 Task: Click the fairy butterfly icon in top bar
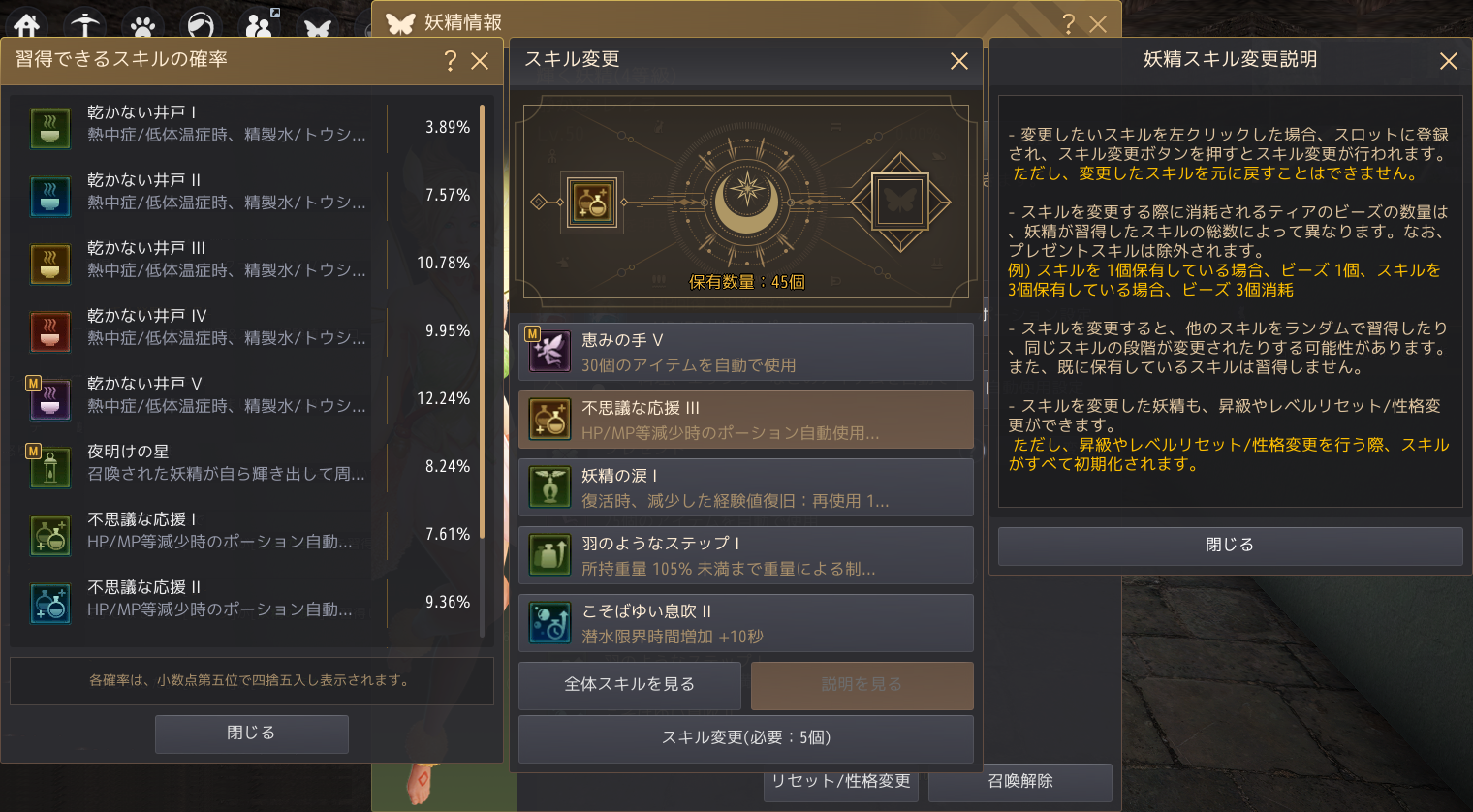tap(318, 25)
